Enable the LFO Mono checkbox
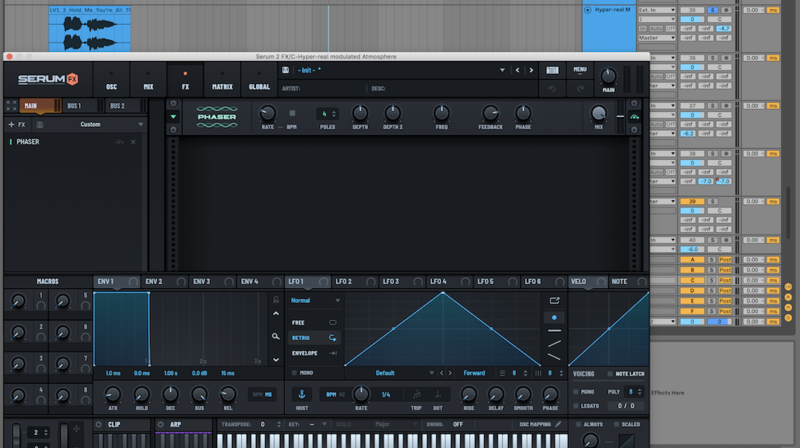Viewport: 800px width, 448px height. coord(294,373)
